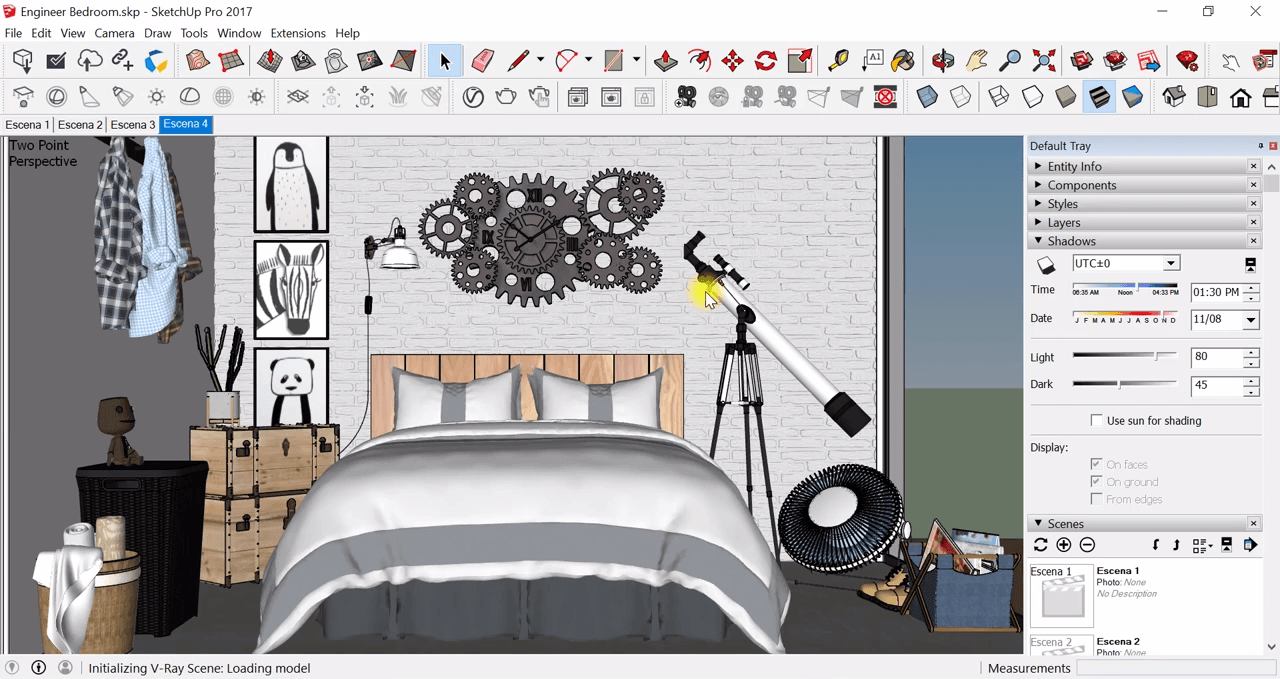
Task: Open the UTC±0 timezone dropdown
Action: [1170, 262]
